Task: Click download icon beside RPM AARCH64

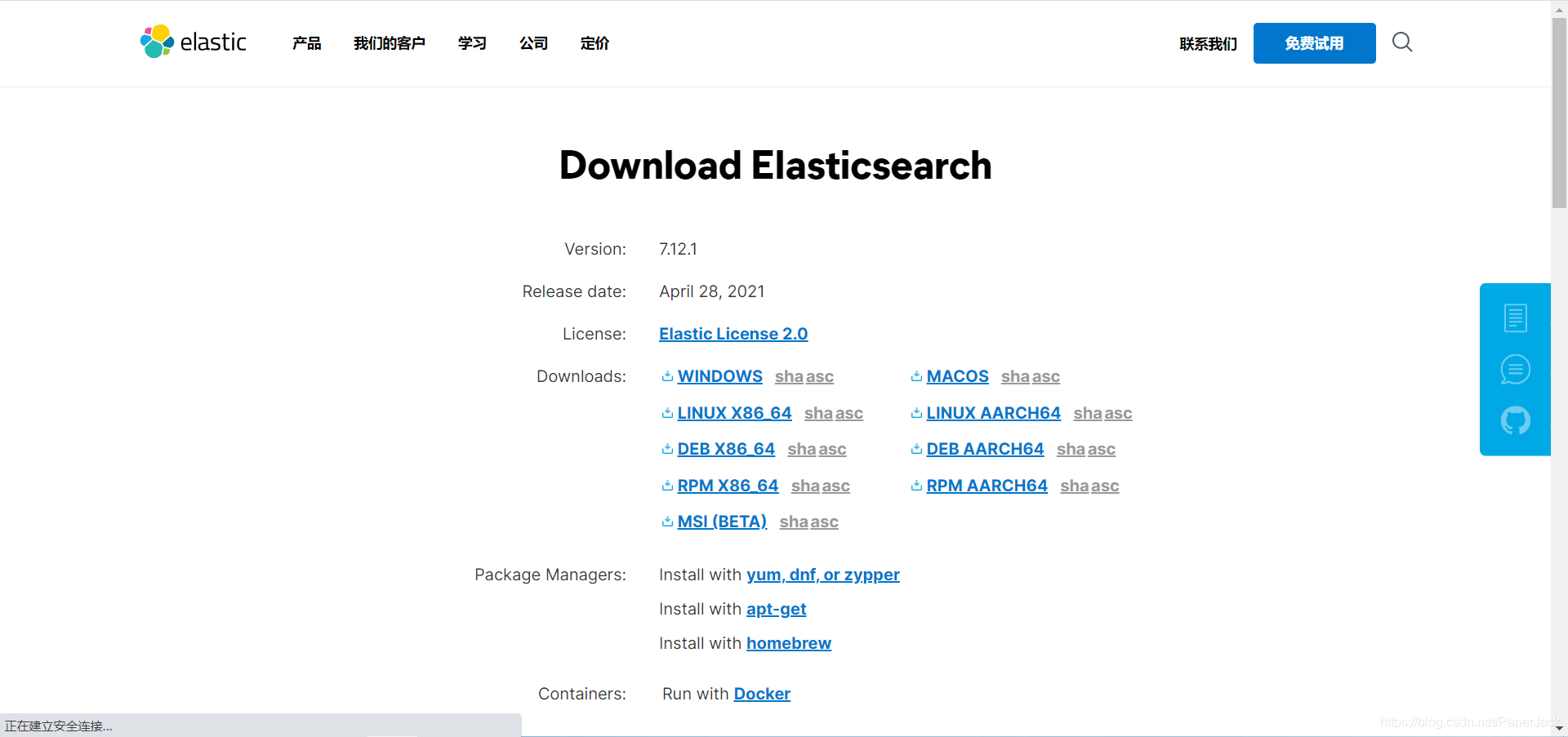Action: (x=916, y=486)
